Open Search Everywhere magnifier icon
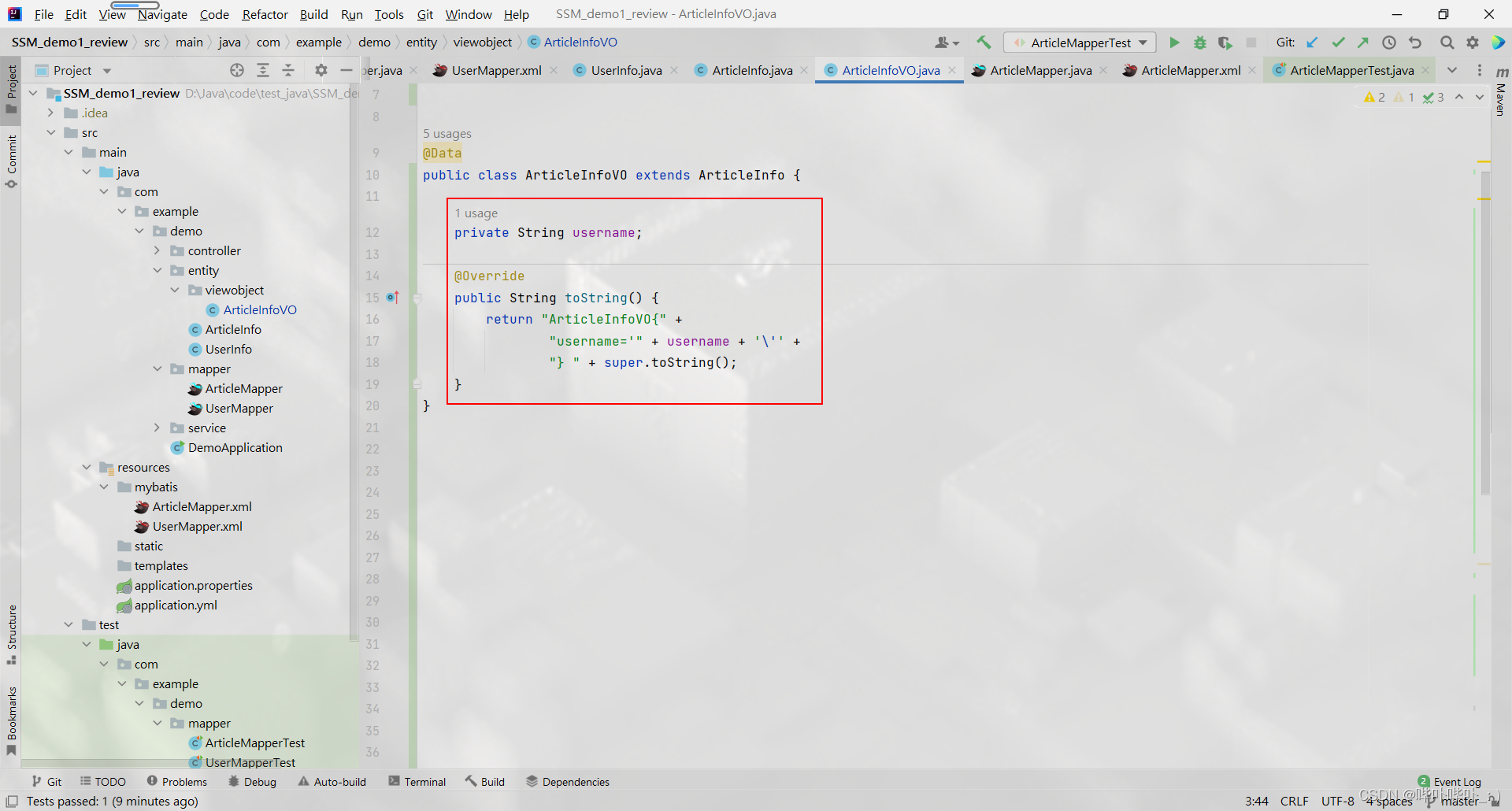 pyautogui.click(x=1447, y=43)
